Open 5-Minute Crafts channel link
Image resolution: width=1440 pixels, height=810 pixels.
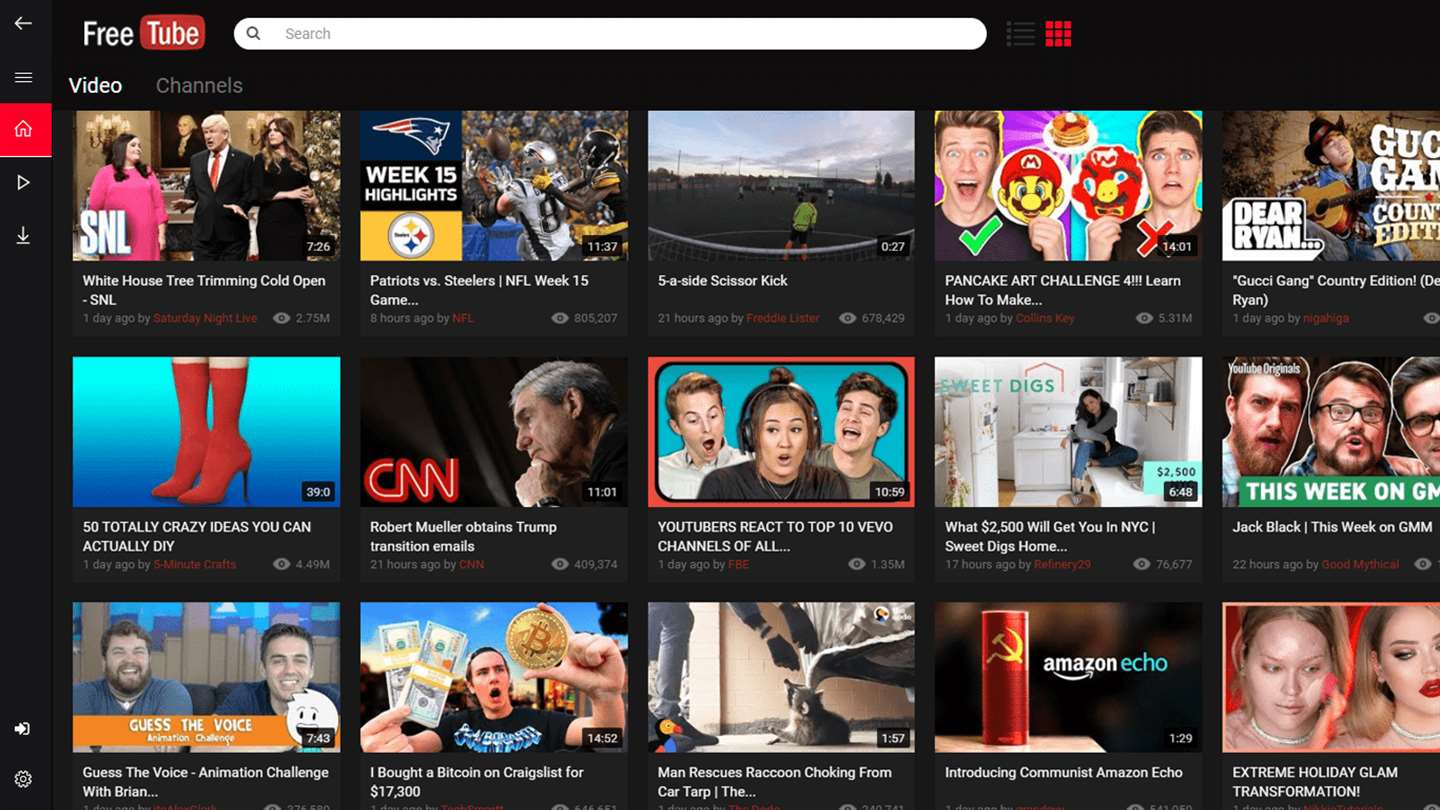[x=195, y=564]
